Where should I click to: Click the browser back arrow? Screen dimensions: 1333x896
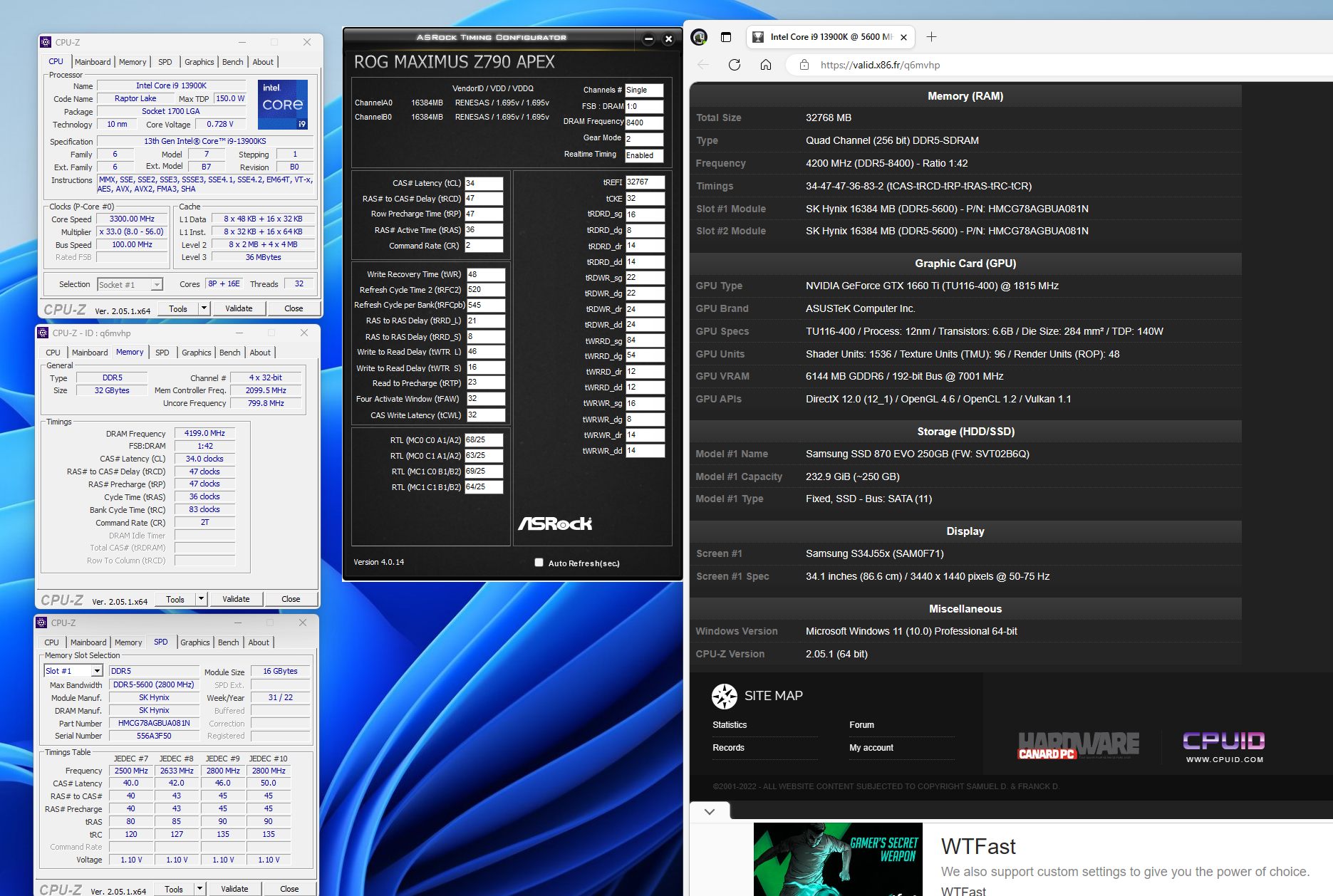pos(703,65)
